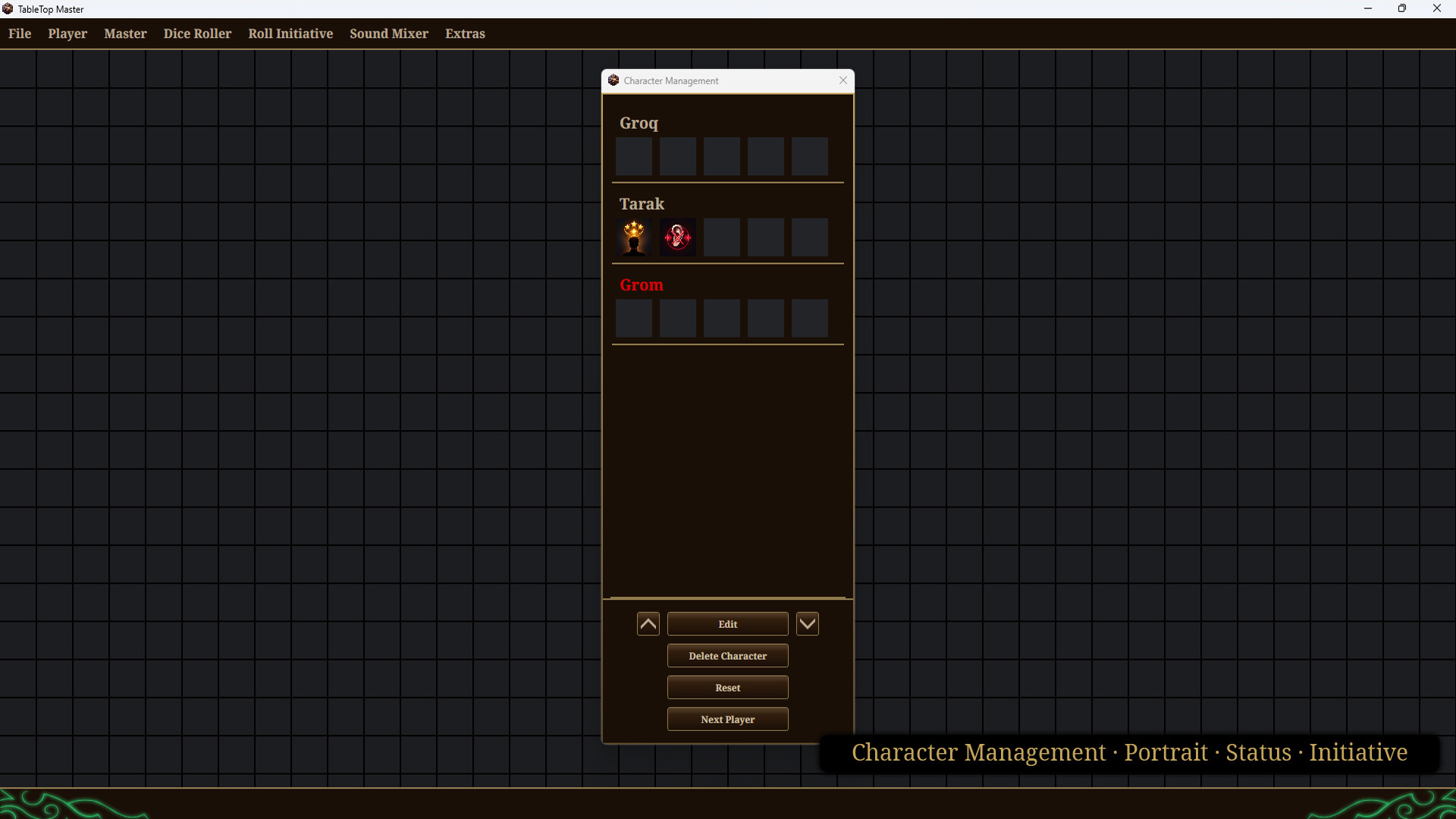Open the File menu
Screen dimensions: 1456x819
[x=20, y=33]
